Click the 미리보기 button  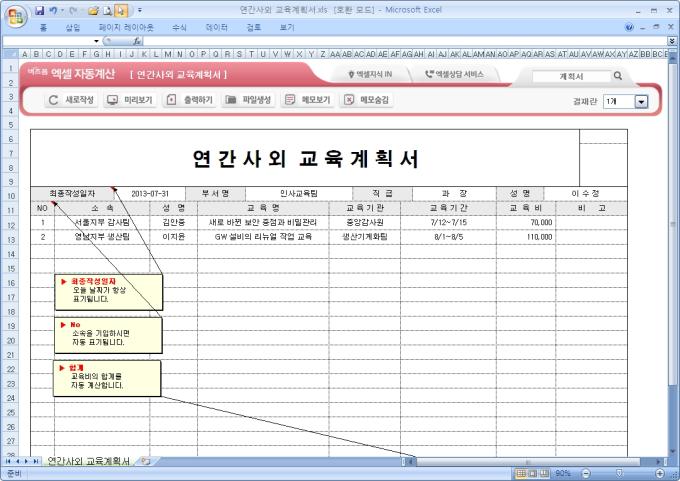(129, 100)
